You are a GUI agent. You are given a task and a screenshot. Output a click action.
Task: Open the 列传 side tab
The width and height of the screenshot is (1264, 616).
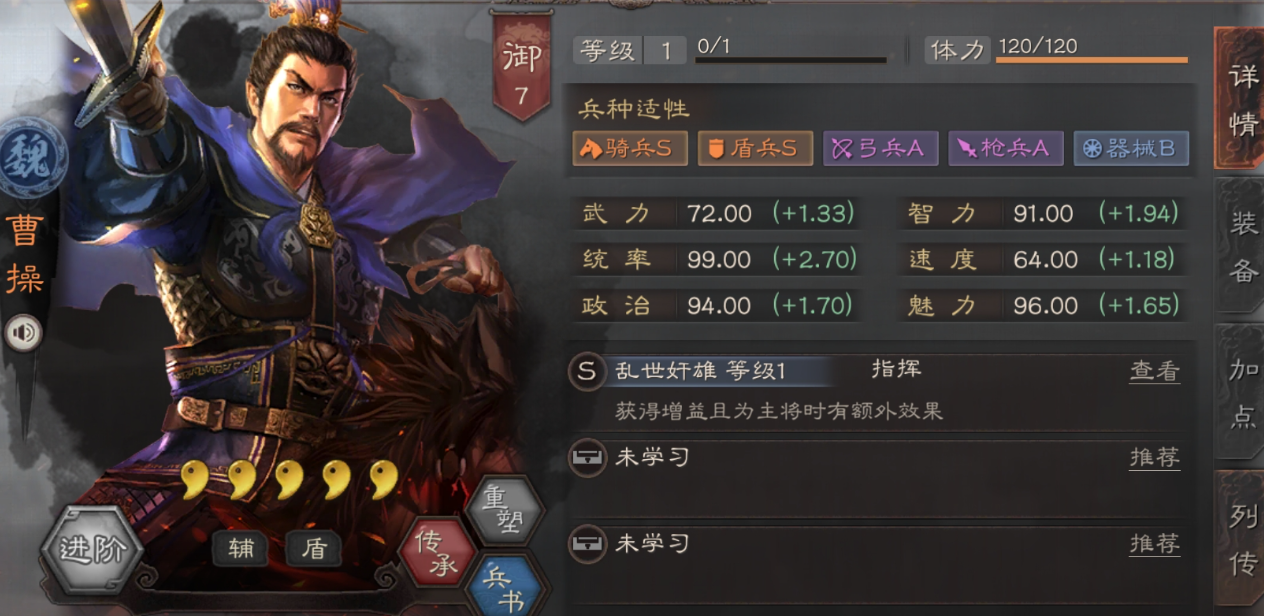click(1241, 538)
